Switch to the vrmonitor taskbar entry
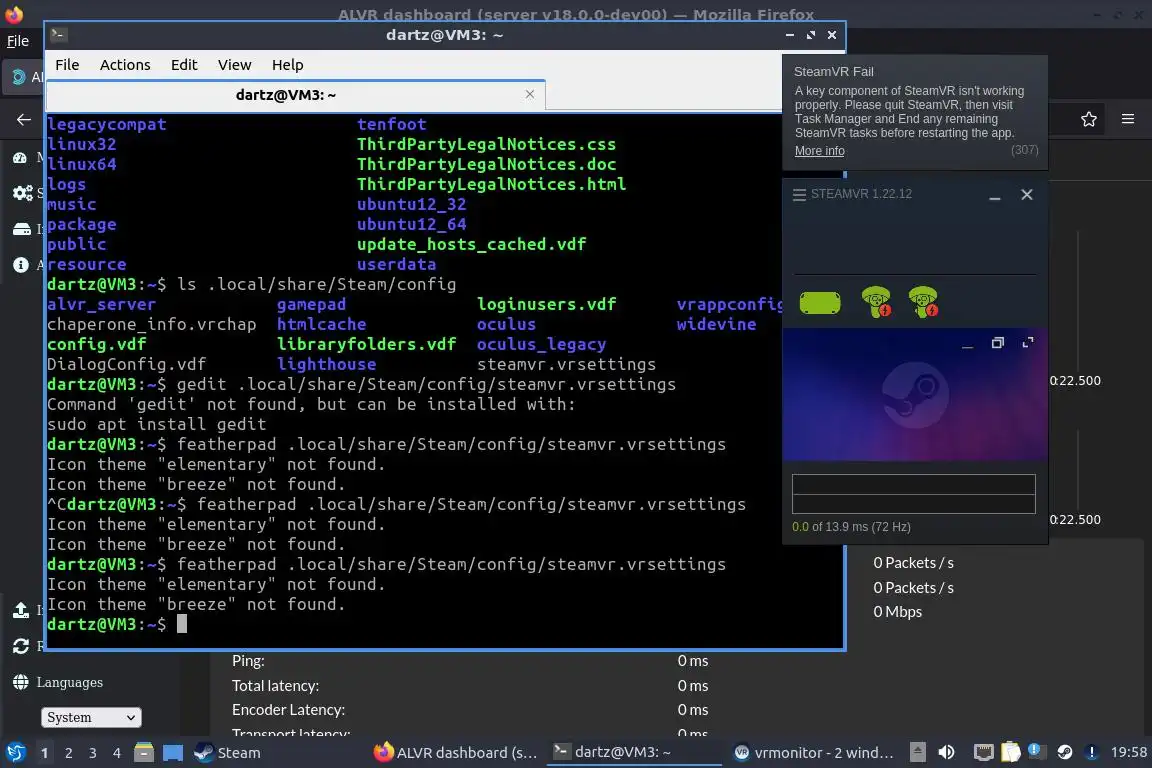The image size is (1152, 768). [x=814, y=753]
